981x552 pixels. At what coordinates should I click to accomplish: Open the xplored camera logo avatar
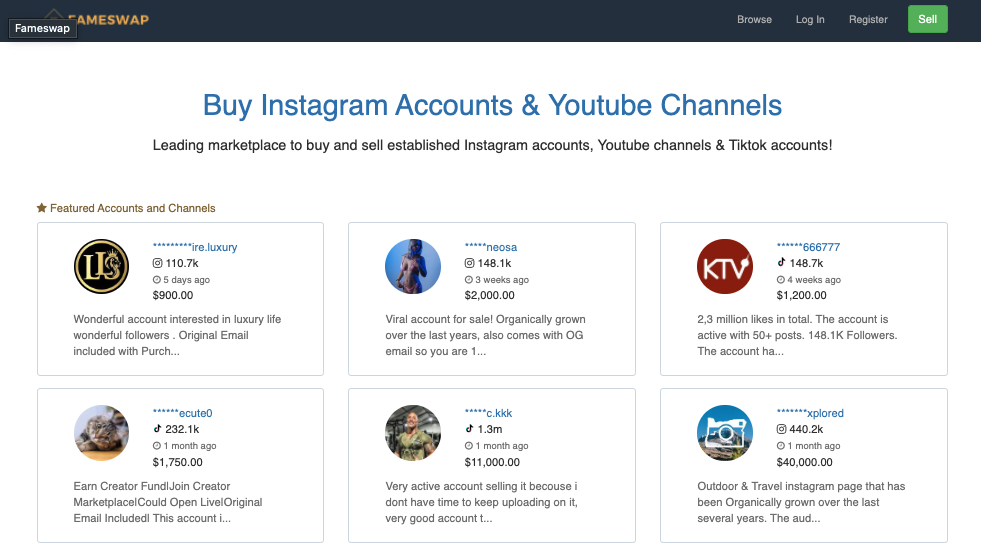pyautogui.click(x=724, y=433)
